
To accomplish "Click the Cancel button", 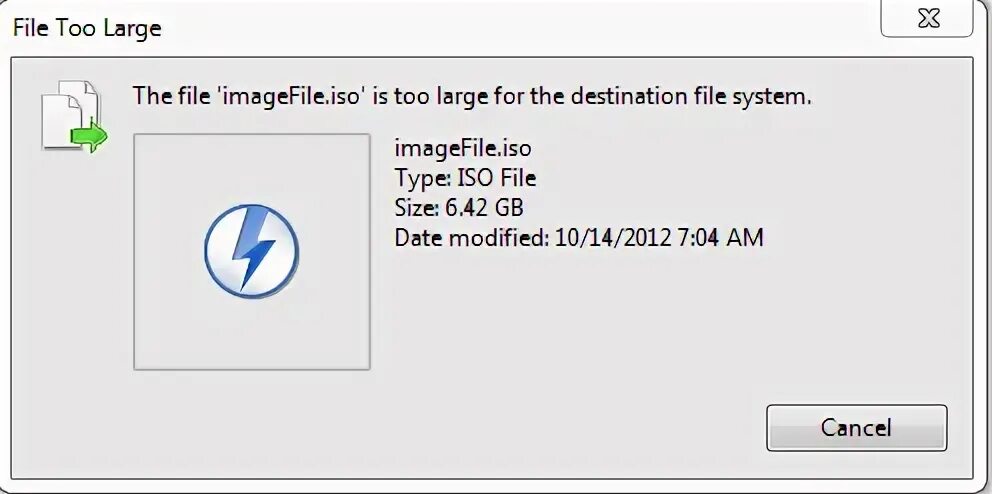I will [x=856, y=427].
